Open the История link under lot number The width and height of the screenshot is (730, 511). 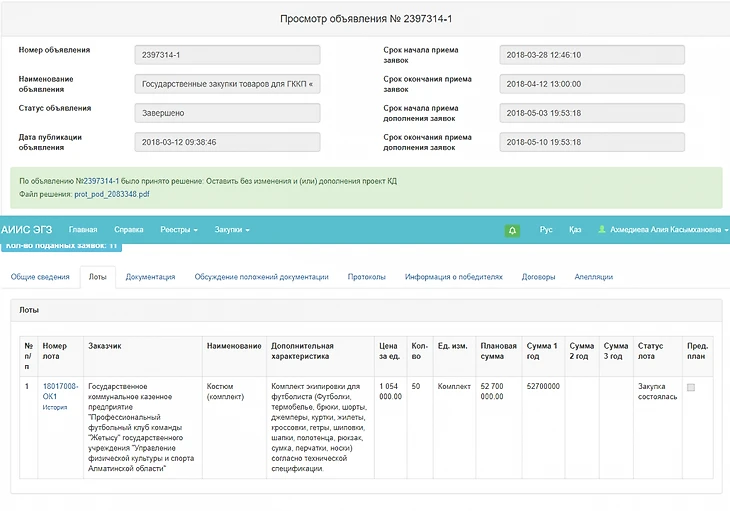point(54,408)
